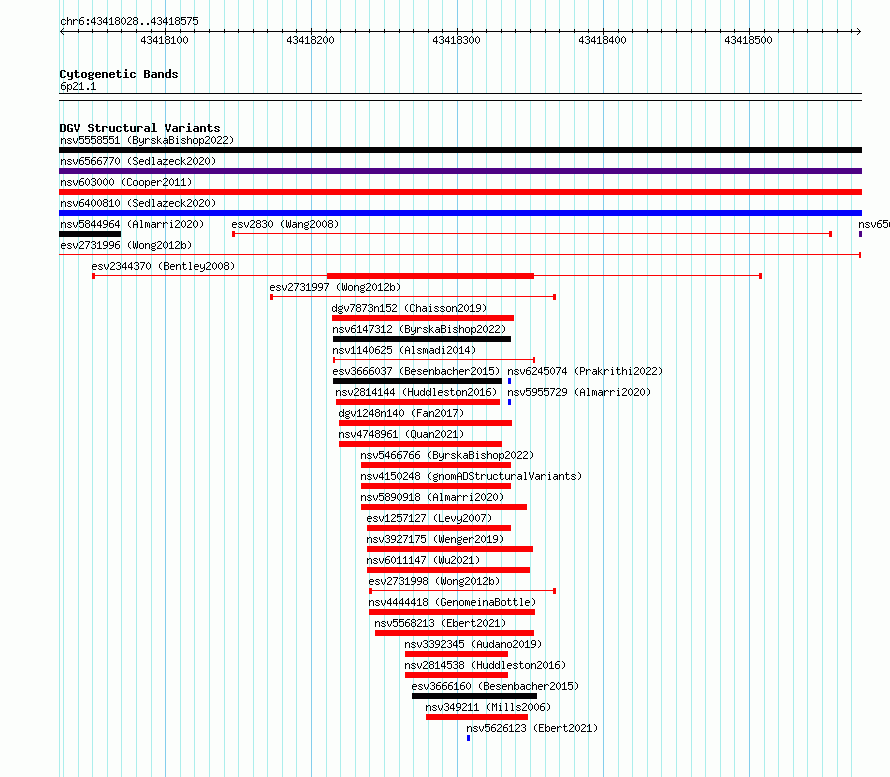Select the esv2344370 (Bentley2008) label

[163, 266]
